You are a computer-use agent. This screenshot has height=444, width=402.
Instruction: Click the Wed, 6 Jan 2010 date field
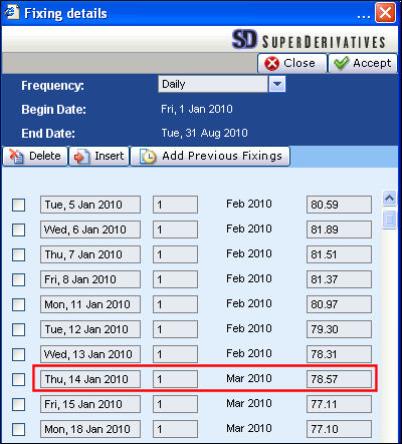[x=90, y=230]
